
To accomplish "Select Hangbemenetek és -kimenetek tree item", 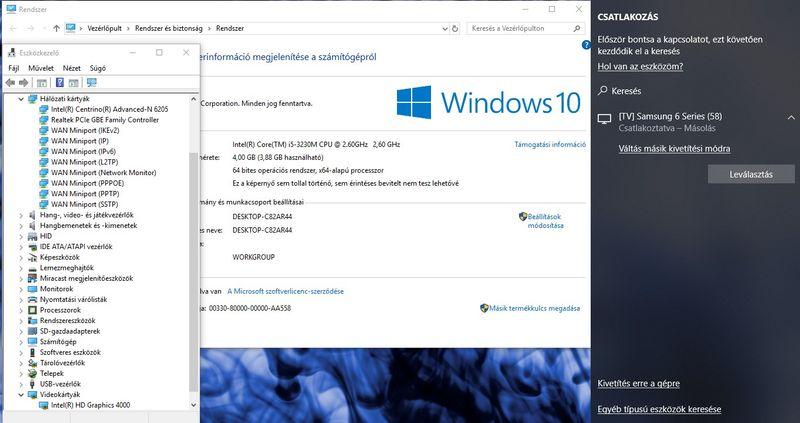I will 88,226.
